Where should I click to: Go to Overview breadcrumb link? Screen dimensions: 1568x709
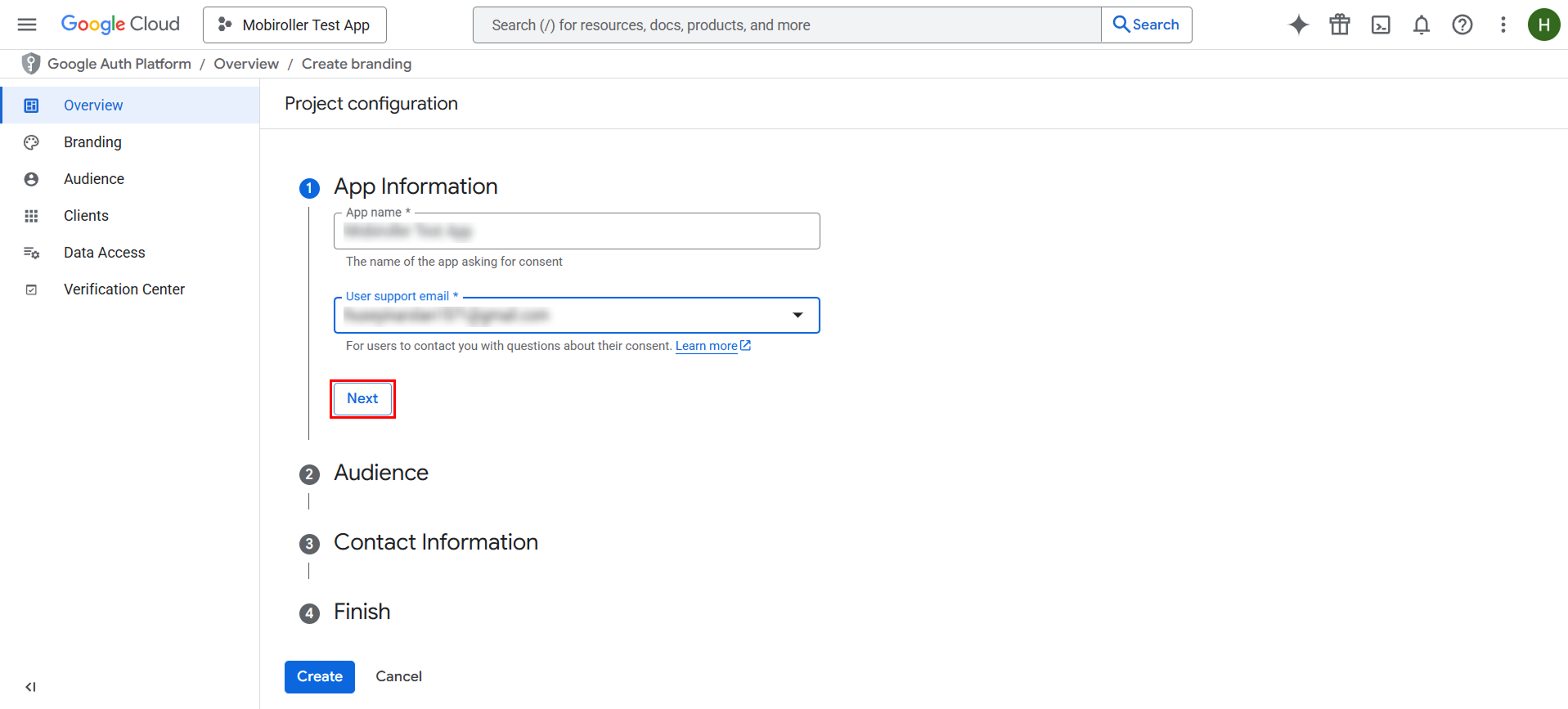click(x=246, y=64)
